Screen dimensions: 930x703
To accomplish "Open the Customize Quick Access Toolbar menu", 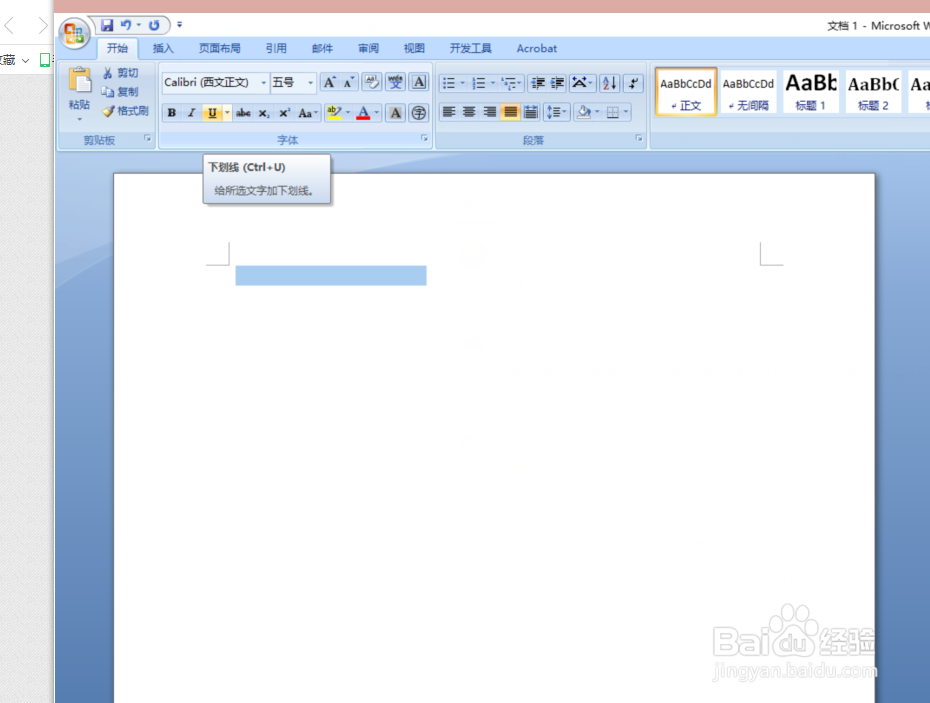I will click(180, 25).
